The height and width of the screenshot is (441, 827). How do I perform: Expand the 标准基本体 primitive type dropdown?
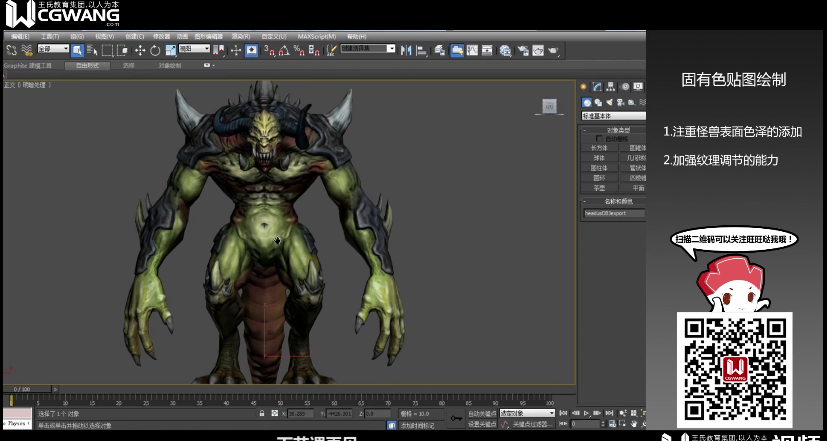[x=612, y=116]
